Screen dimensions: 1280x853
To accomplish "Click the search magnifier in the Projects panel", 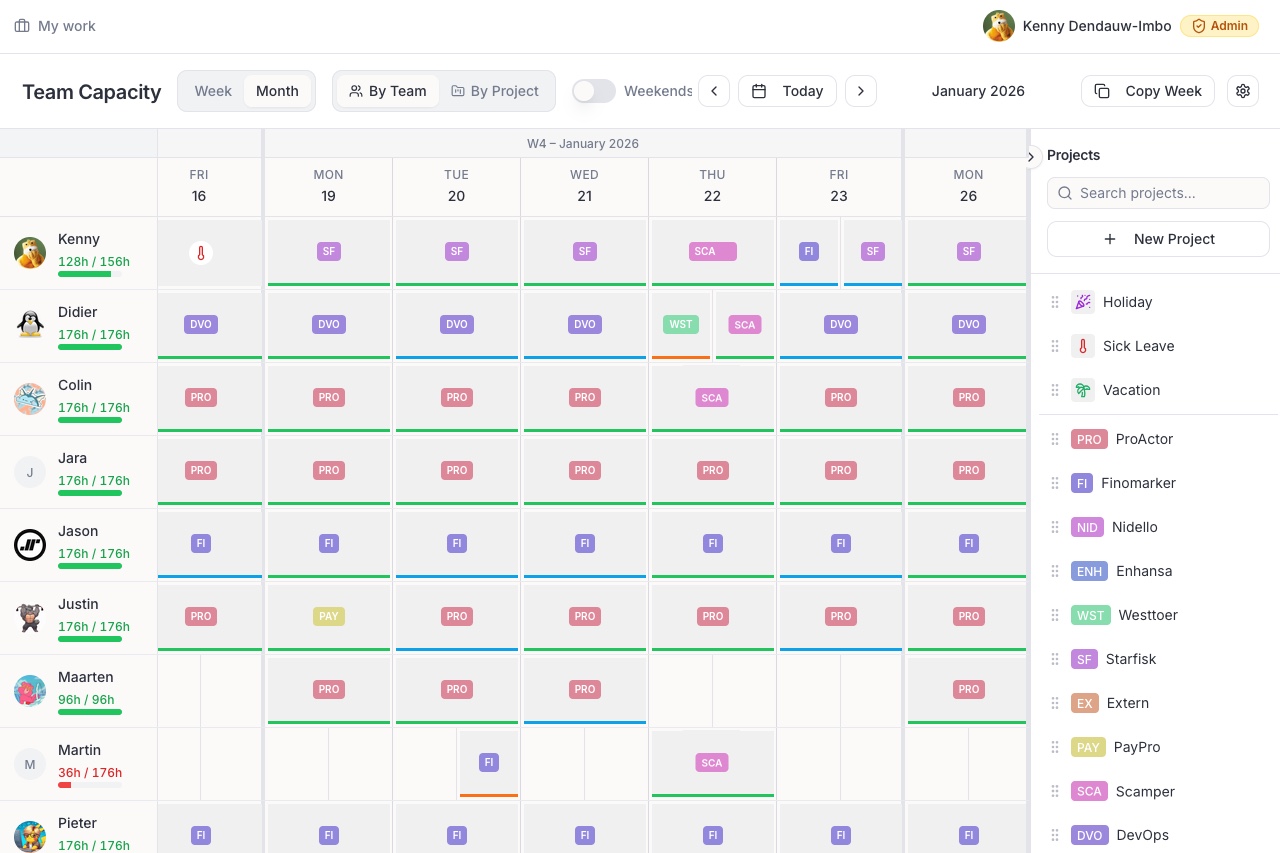I will coord(1065,193).
